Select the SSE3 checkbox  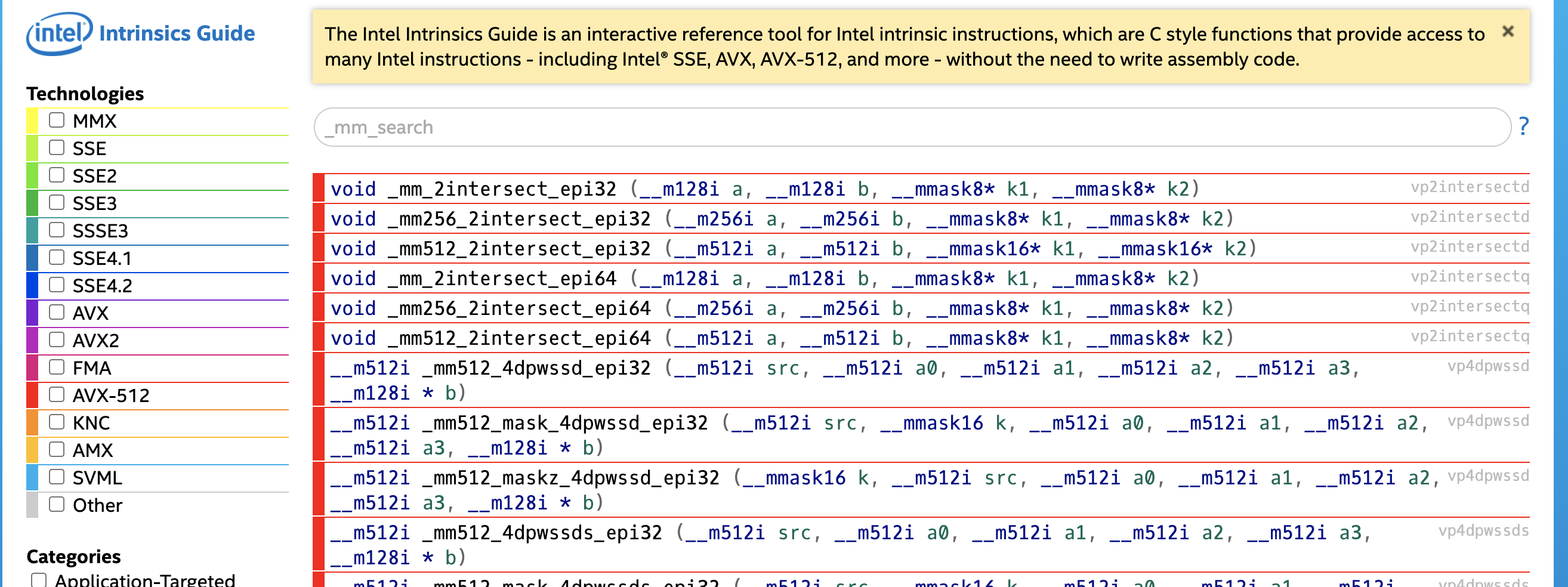[x=57, y=202]
